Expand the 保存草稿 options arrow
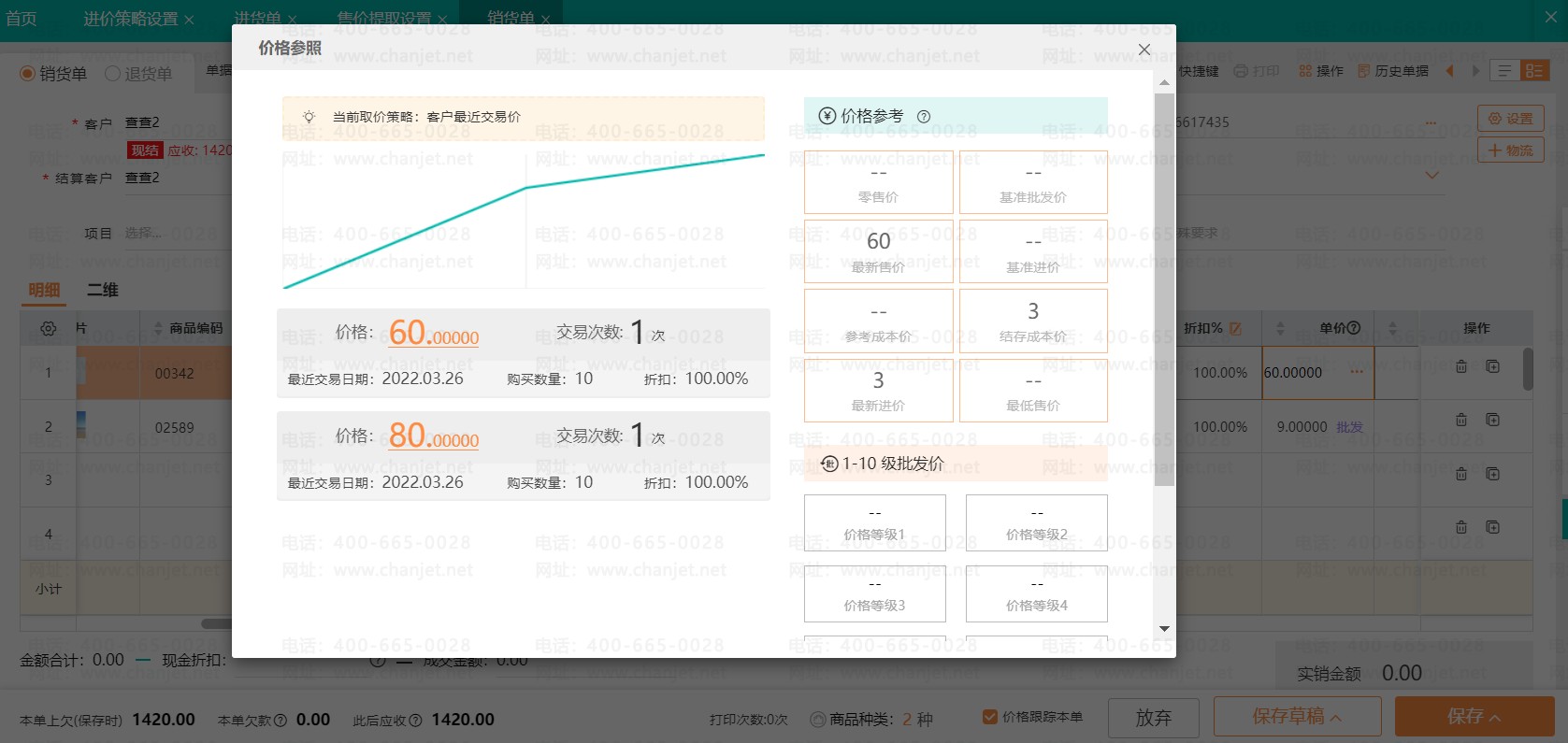This screenshot has height=743, width=1568. click(1336, 718)
